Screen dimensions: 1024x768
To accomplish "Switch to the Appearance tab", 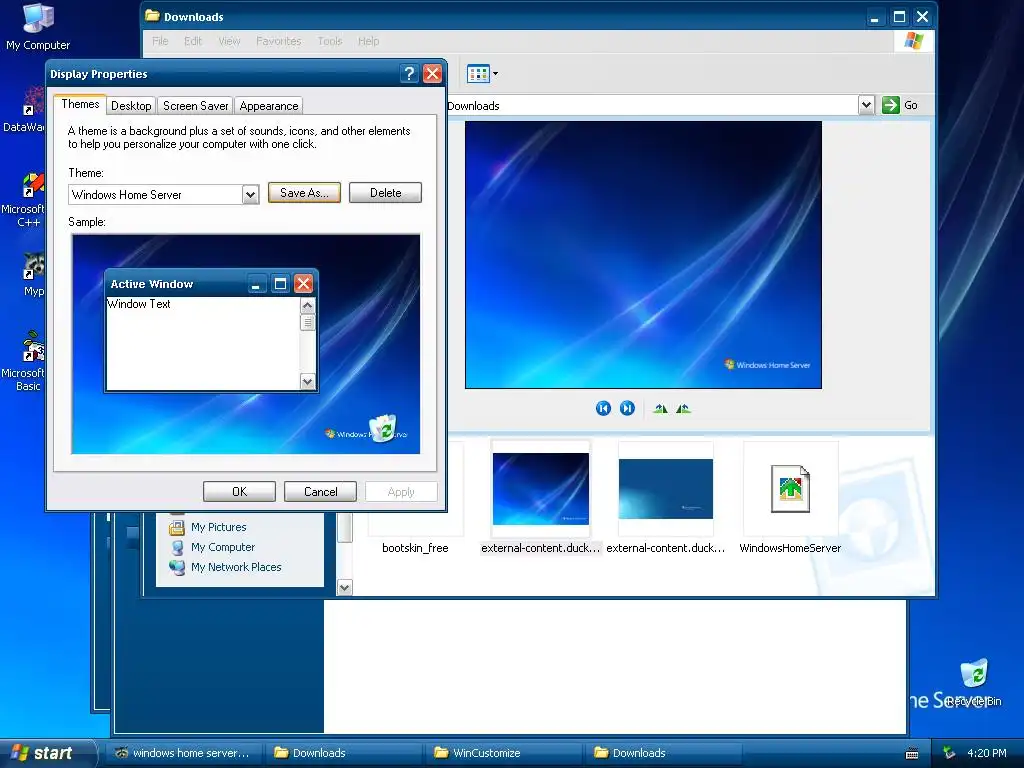I will [269, 106].
